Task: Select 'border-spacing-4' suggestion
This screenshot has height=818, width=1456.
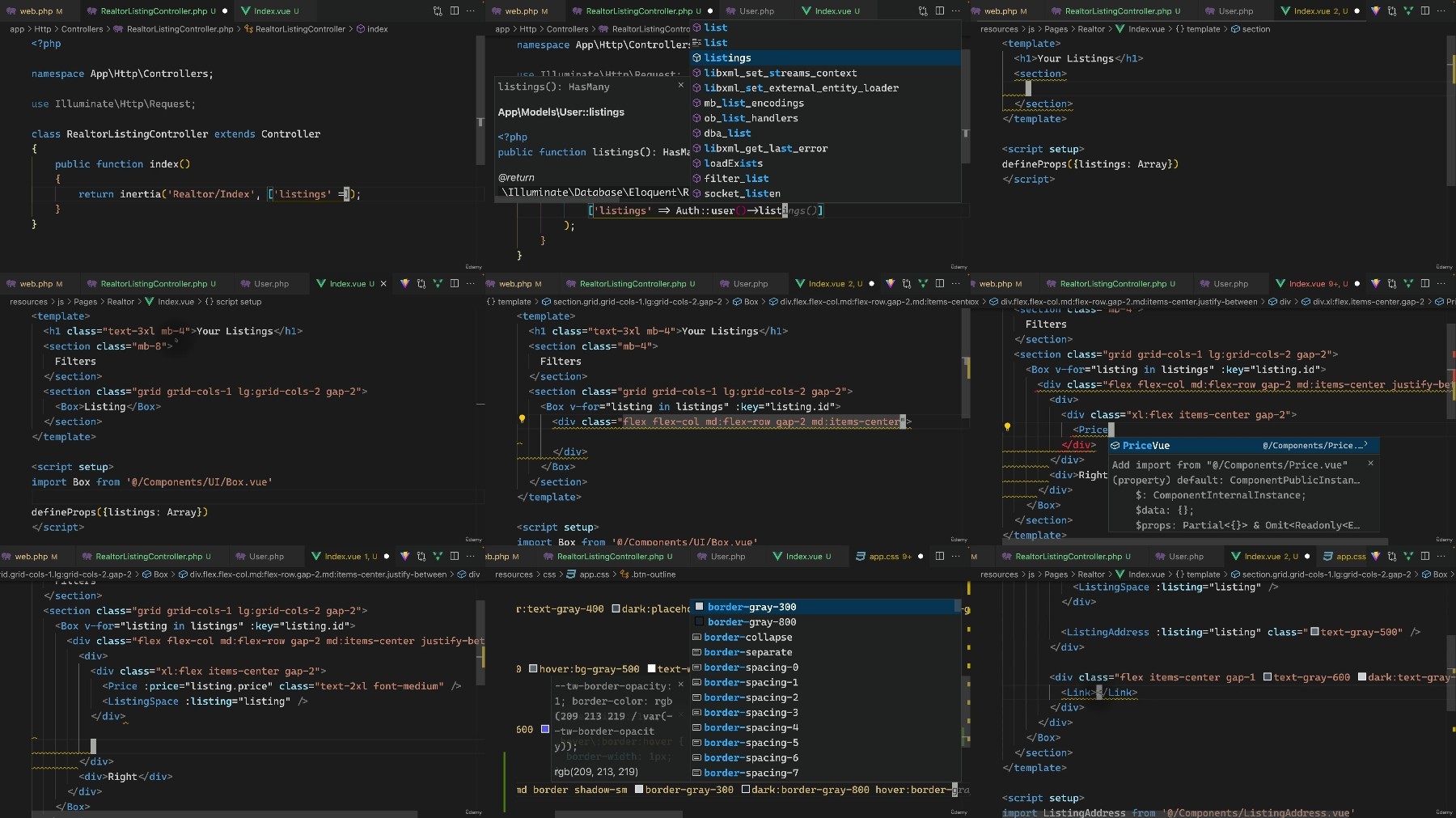Action: click(825, 728)
